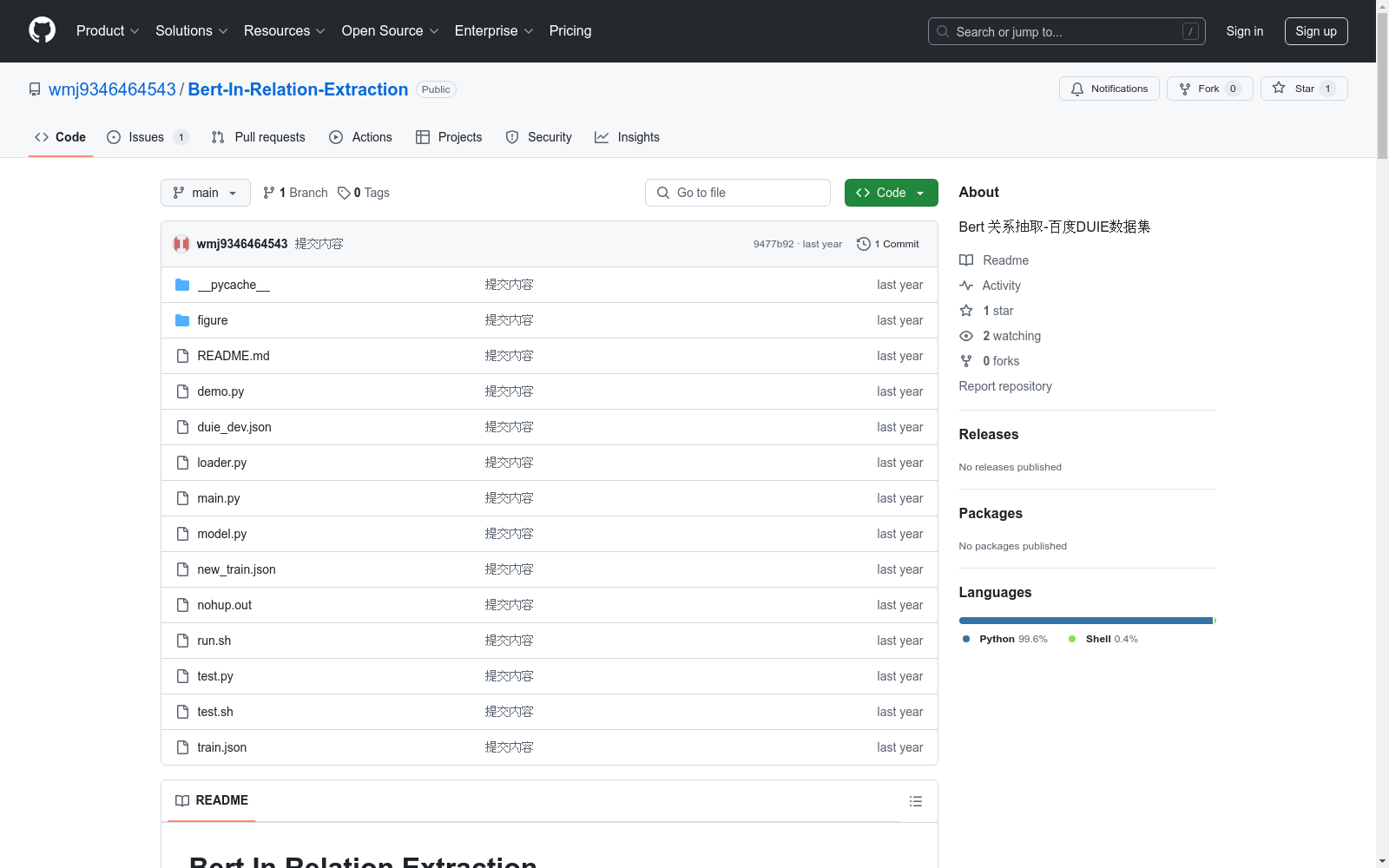Open the main branch selector dropdown
The height and width of the screenshot is (868, 1389).
tap(206, 193)
